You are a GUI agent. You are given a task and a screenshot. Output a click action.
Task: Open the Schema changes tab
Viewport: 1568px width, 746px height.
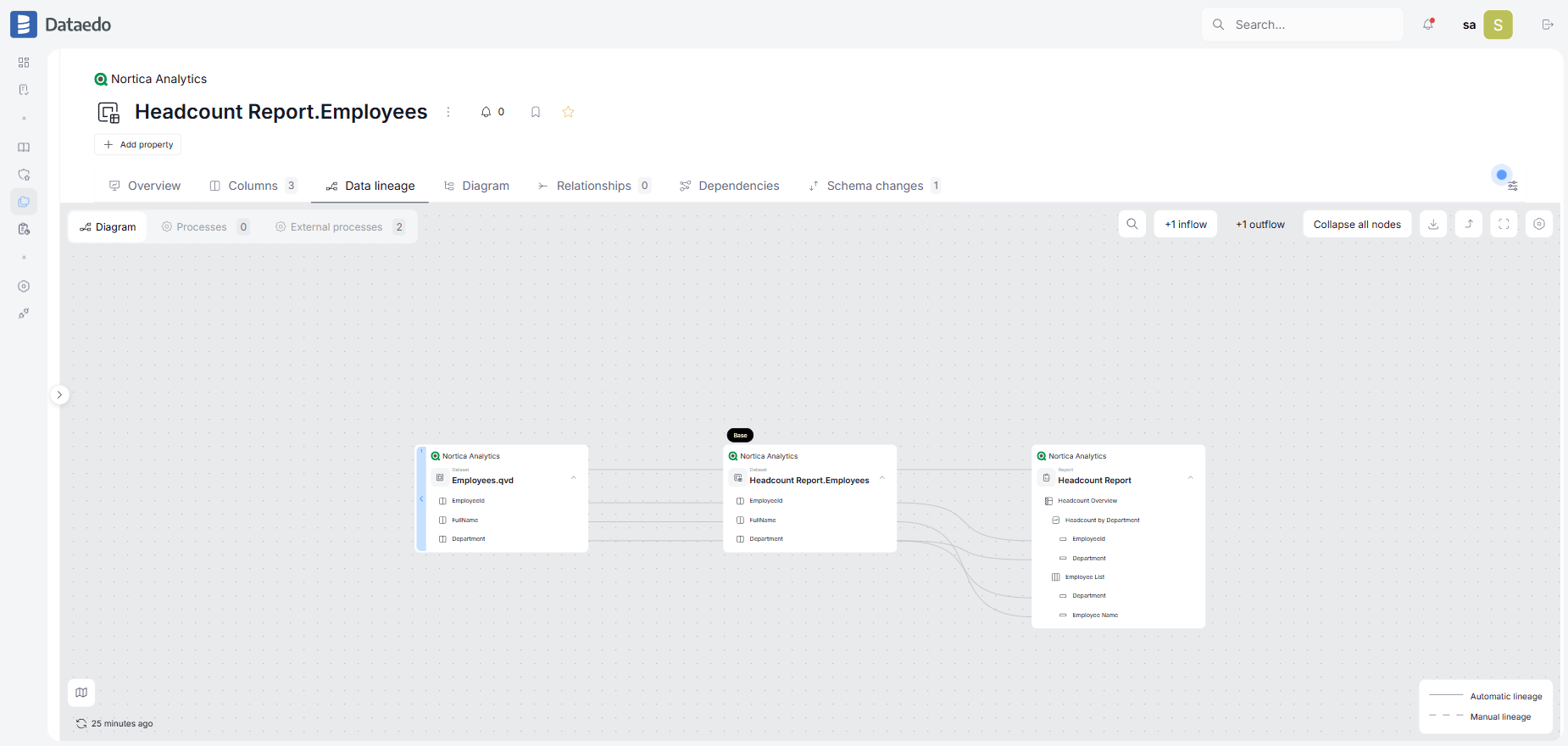(x=875, y=186)
